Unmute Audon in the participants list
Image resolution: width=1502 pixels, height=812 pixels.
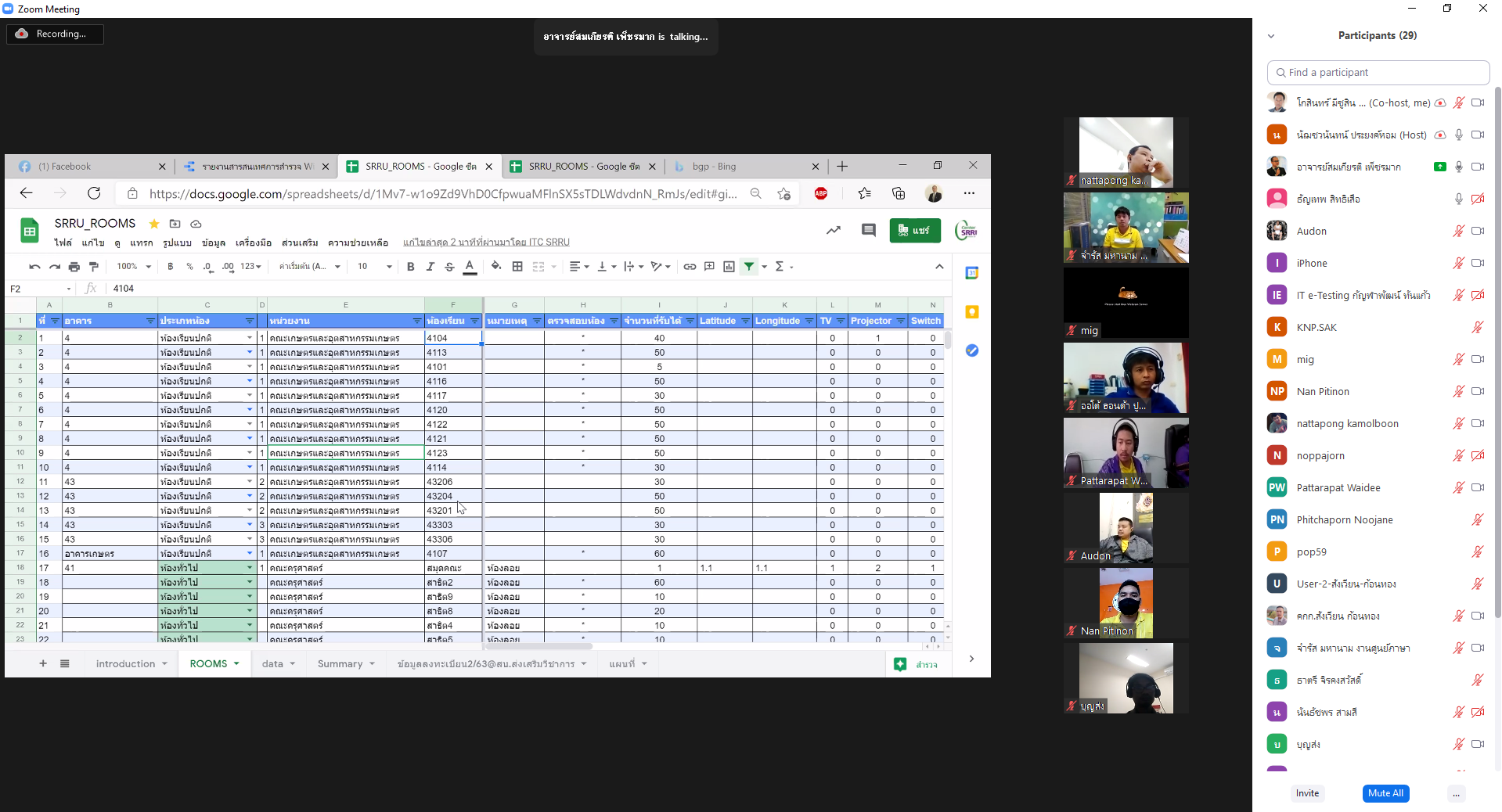tap(1458, 232)
